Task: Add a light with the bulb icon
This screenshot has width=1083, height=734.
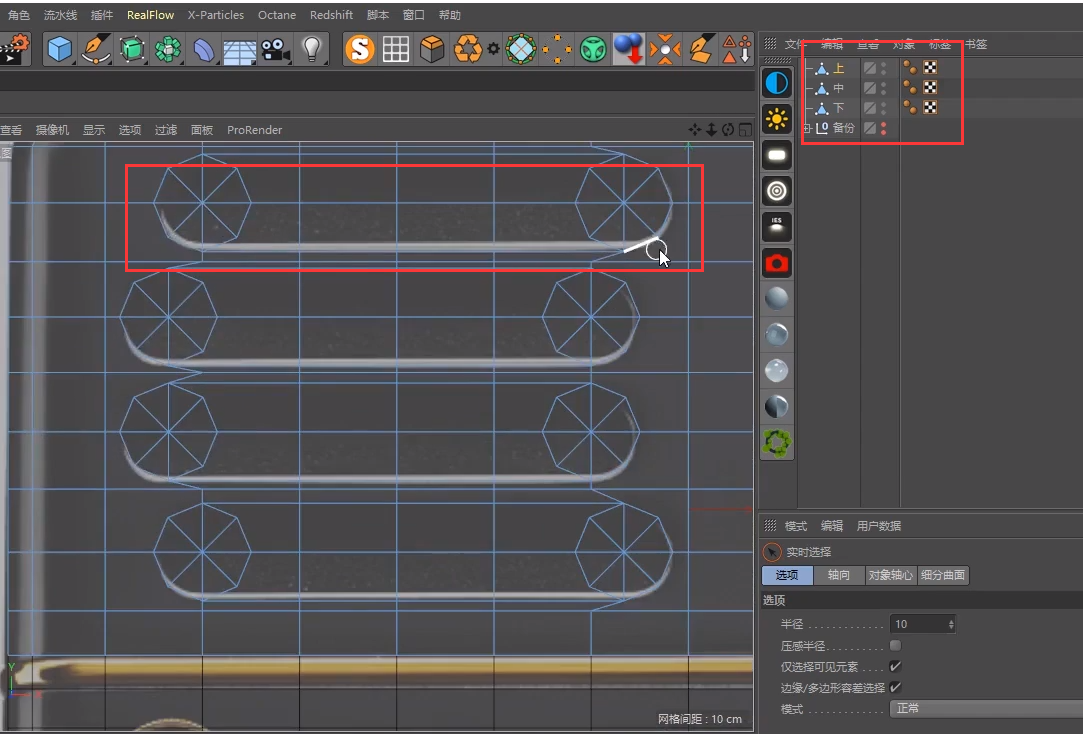Action: [312, 49]
